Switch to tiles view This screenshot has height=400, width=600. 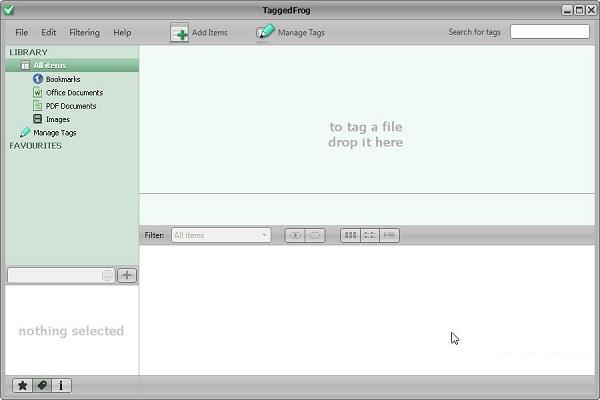370,235
